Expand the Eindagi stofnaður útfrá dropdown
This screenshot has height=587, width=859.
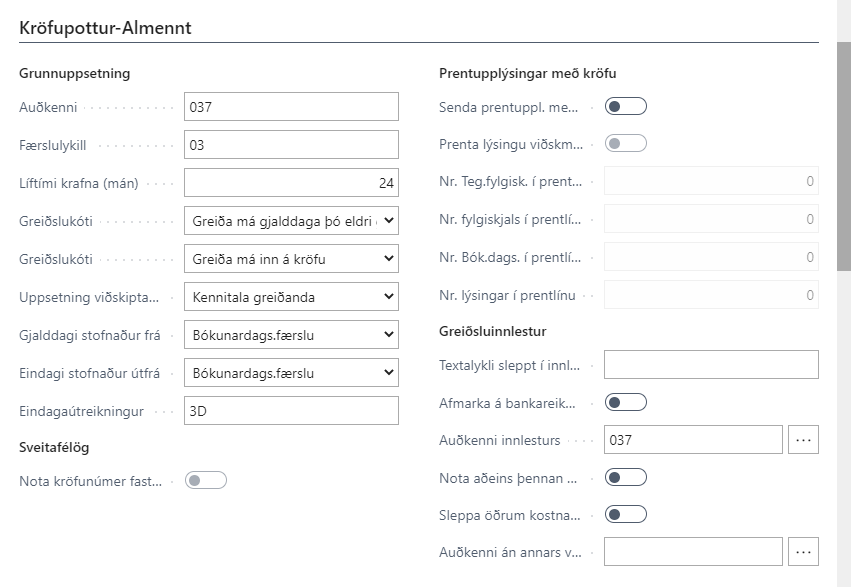pos(291,373)
